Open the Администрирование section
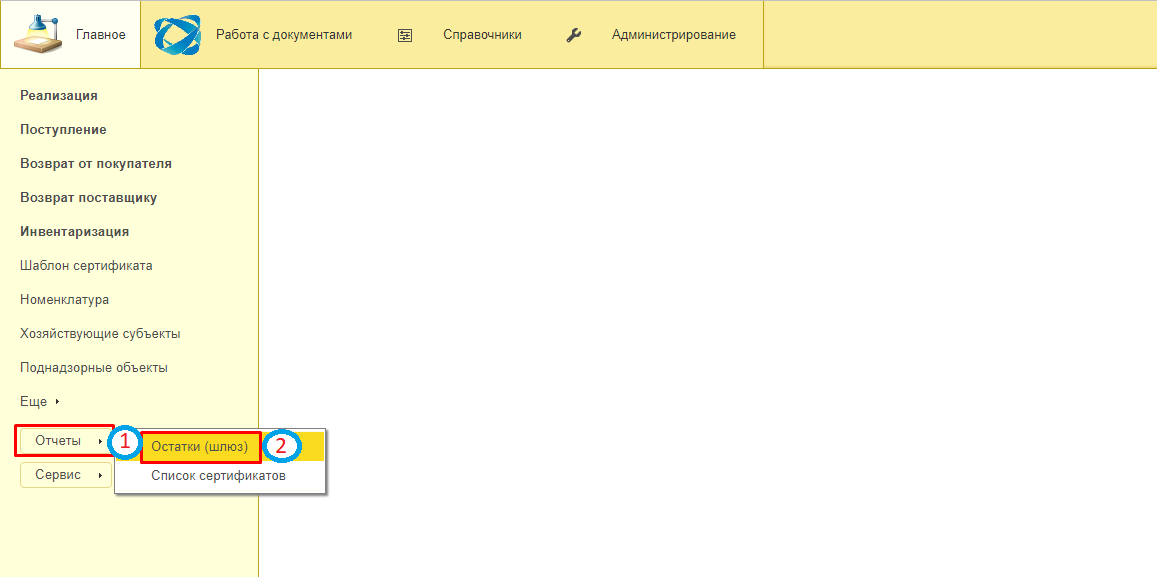This screenshot has width=1157, height=577. (x=673, y=35)
